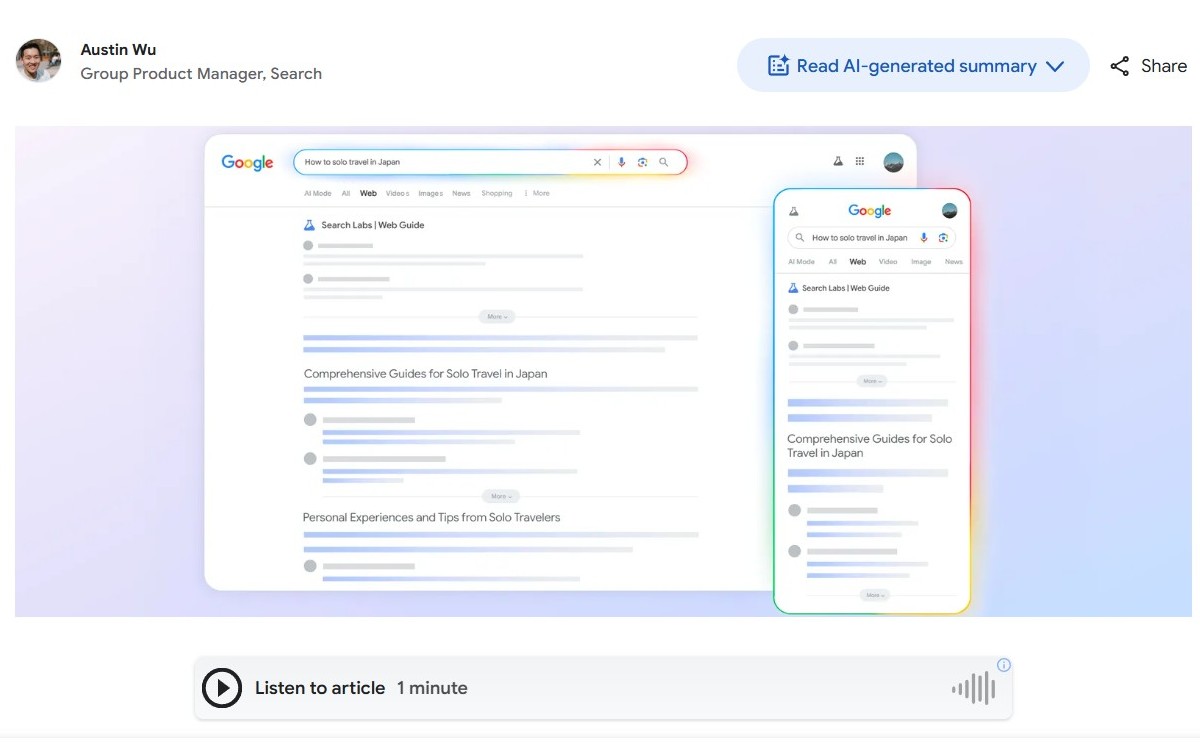
Task: Open the Read AI-generated summary button
Action: (913, 66)
